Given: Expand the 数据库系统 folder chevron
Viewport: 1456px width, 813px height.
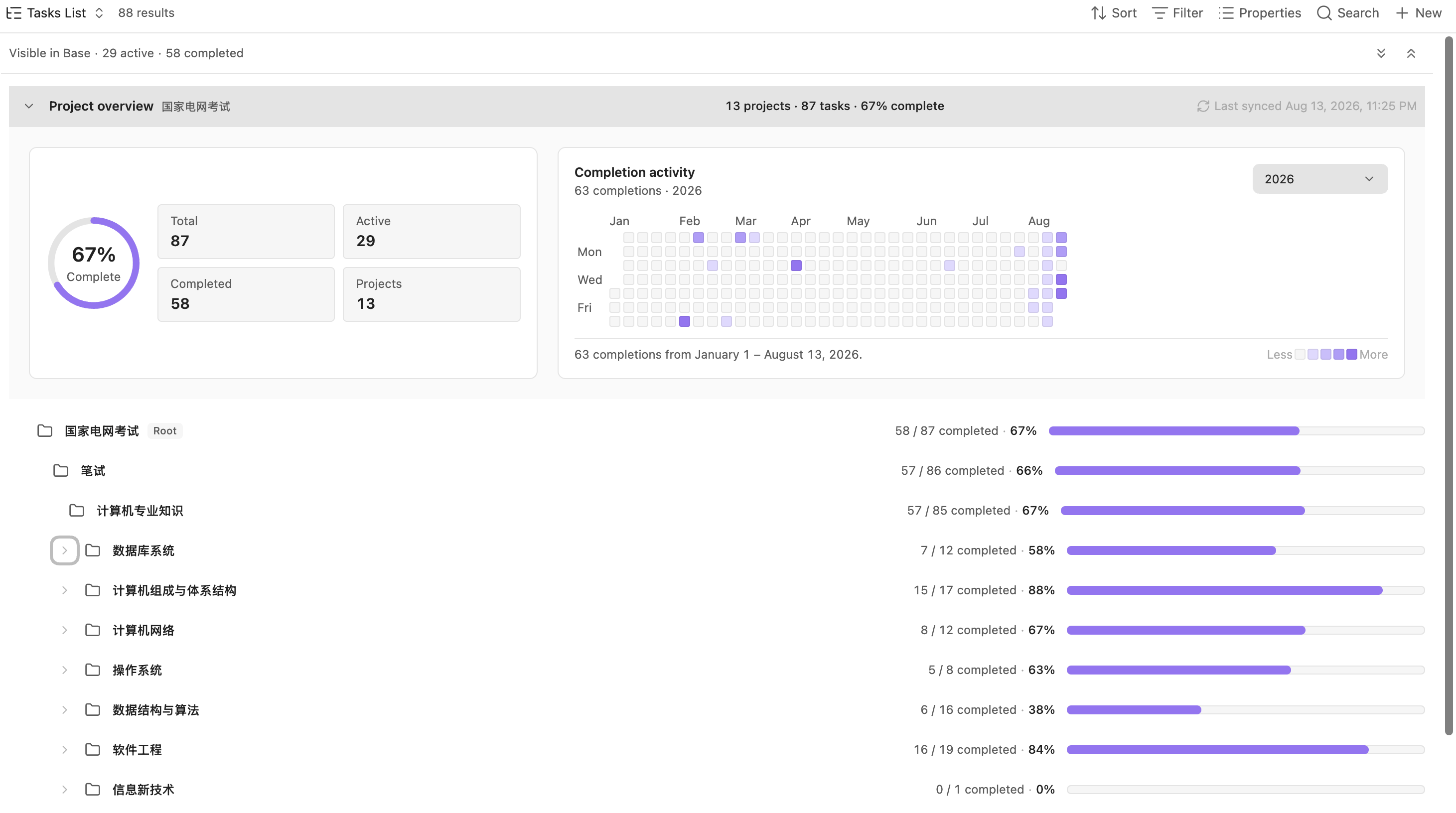Looking at the screenshot, I should [x=64, y=550].
